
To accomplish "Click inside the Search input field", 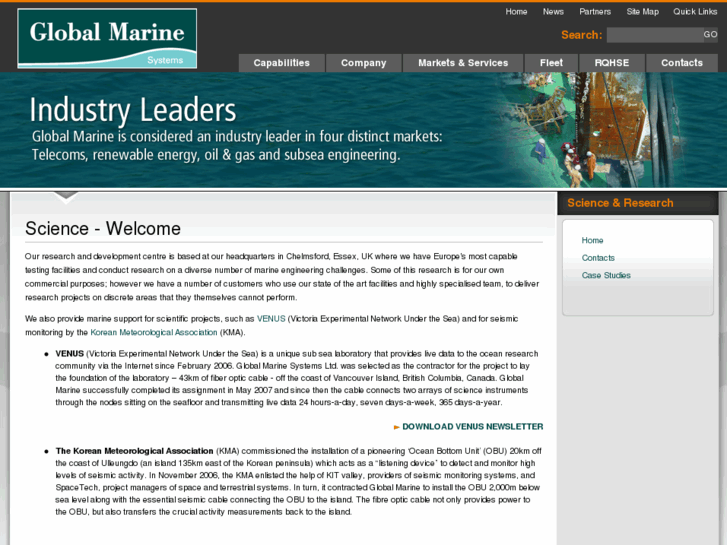I will (x=655, y=35).
